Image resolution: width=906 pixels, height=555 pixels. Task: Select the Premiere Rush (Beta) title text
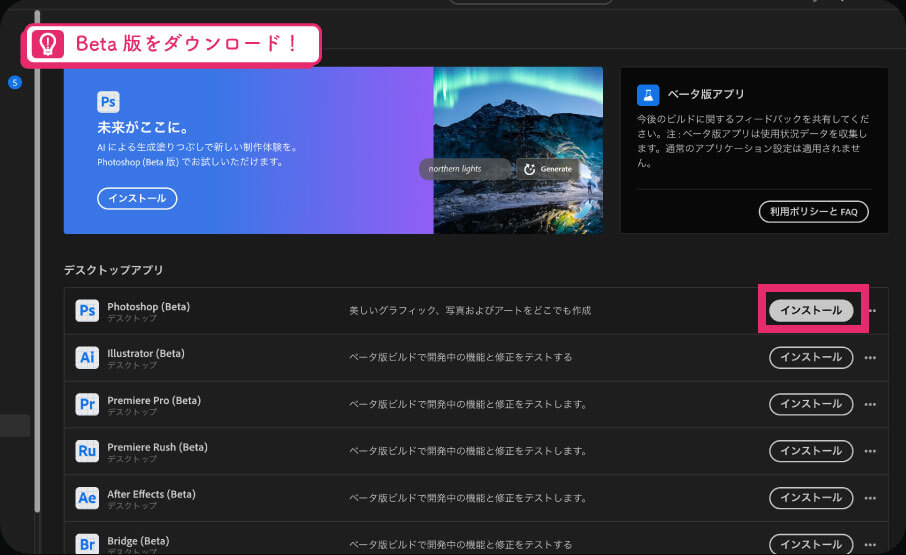[157, 447]
